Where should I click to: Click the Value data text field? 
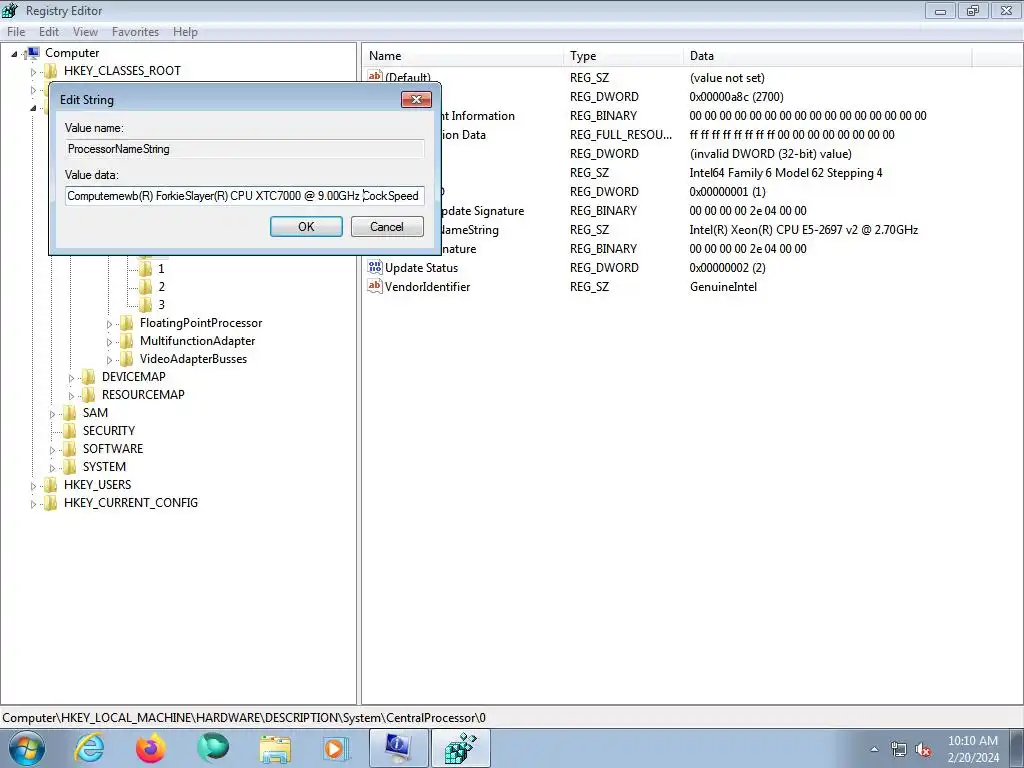[x=245, y=196]
